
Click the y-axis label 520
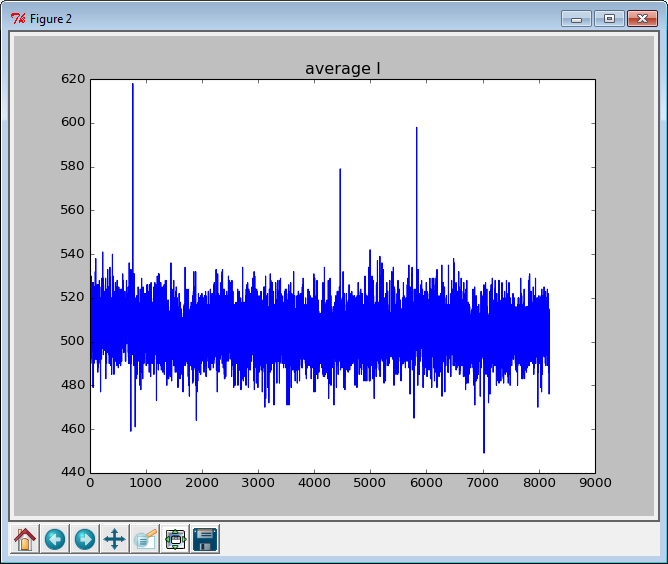tap(73, 297)
